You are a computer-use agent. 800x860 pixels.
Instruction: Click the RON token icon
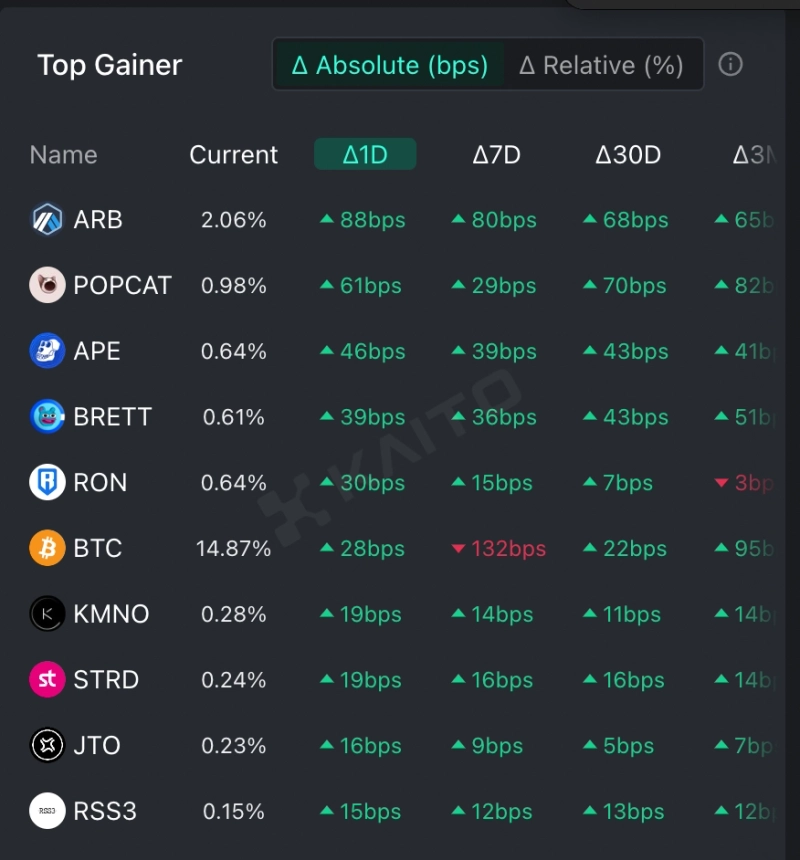[x=47, y=483]
